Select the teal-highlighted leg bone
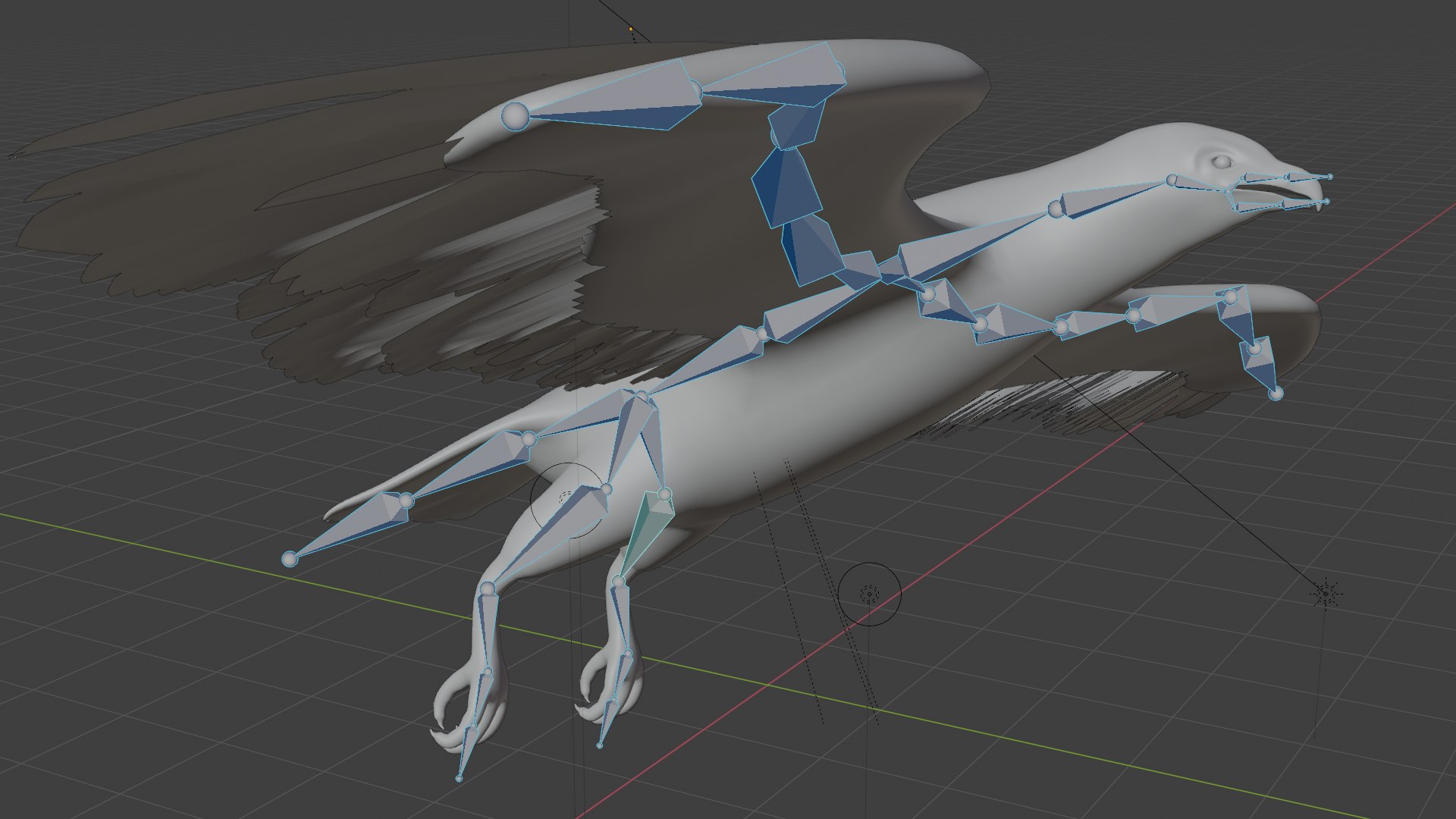 coord(647,535)
